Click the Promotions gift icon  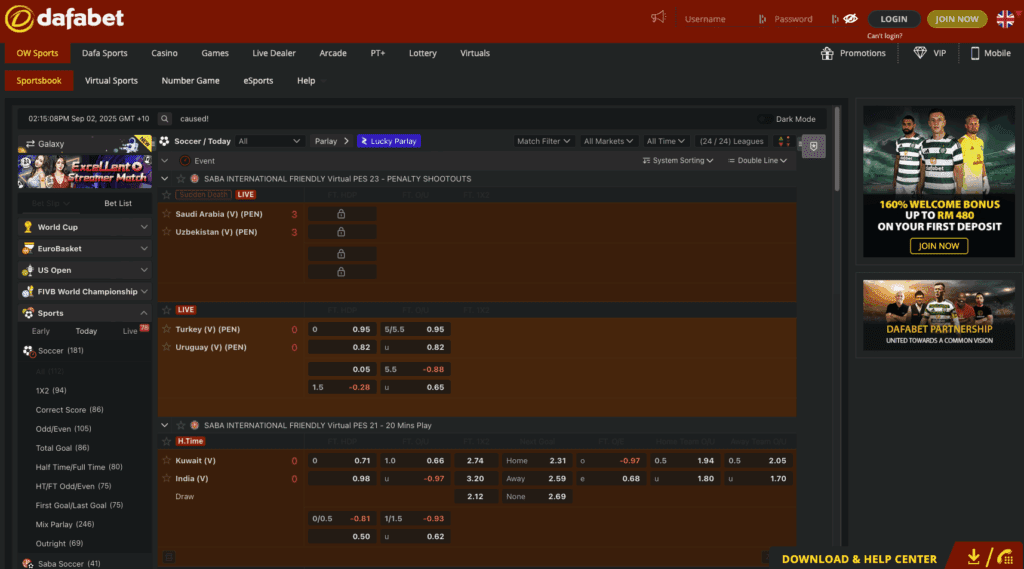pos(827,54)
